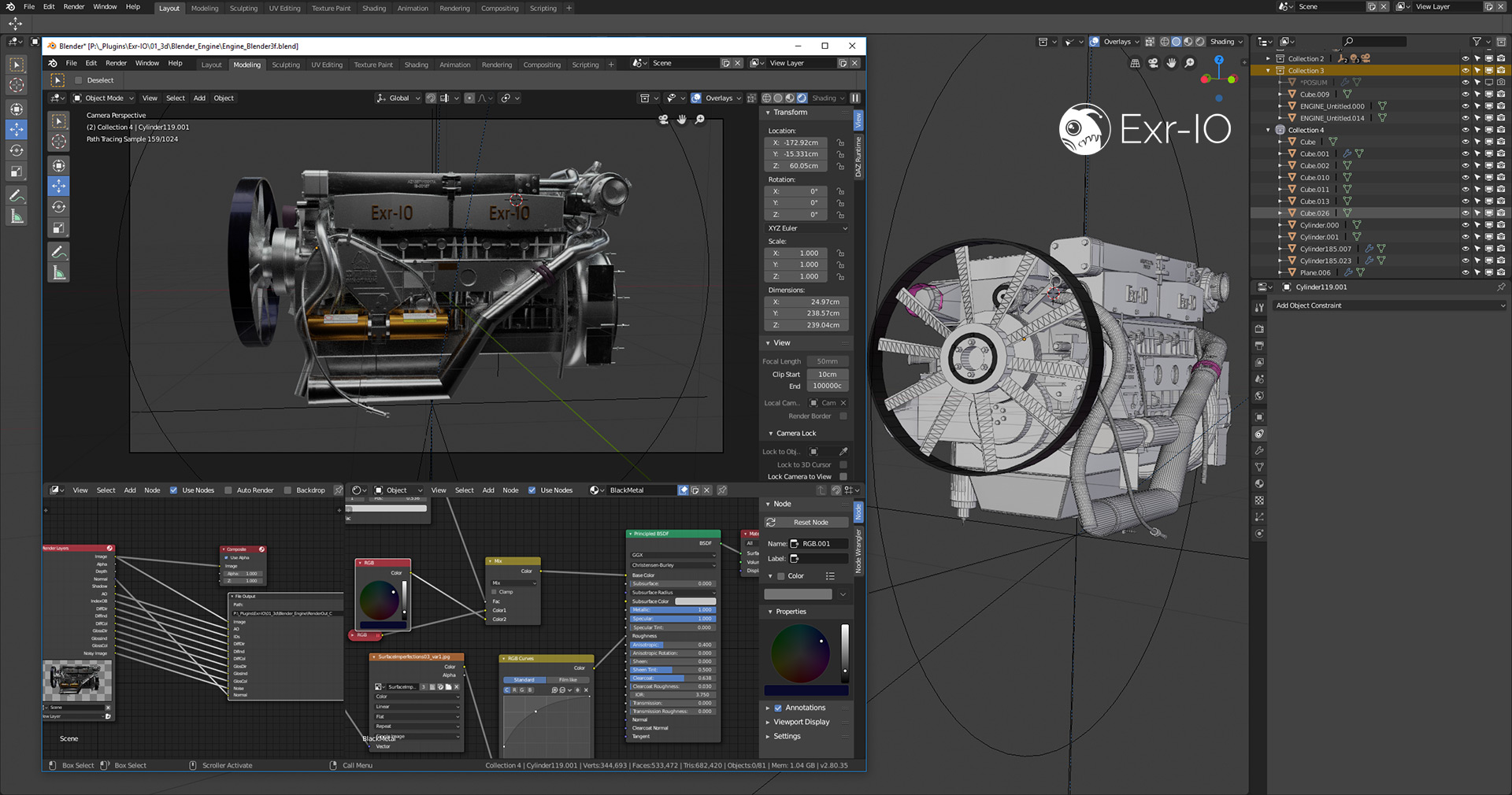This screenshot has height=795, width=1512.
Task: Click the camera view gizmo in front viewport
Action: point(663,119)
